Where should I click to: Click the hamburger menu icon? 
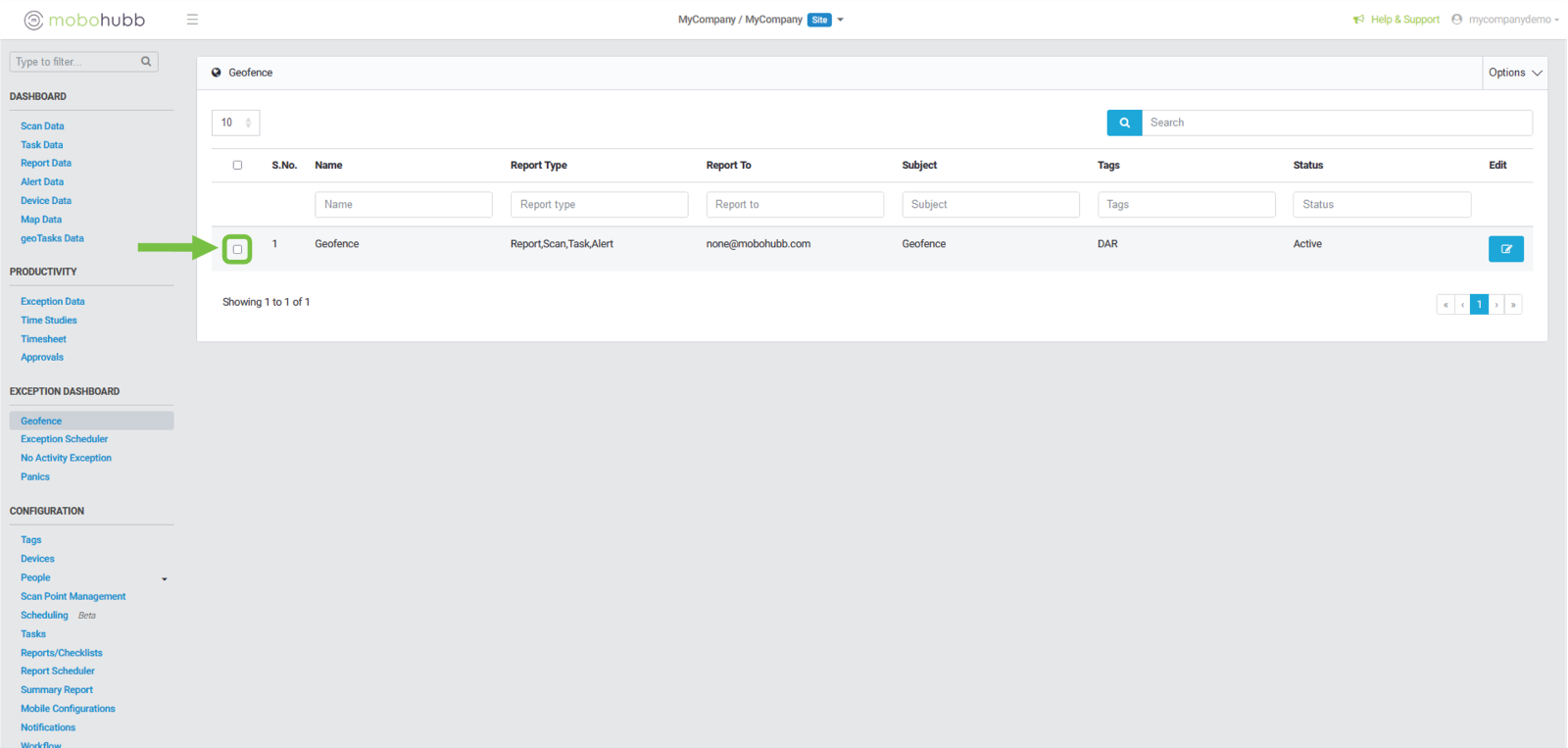[x=192, y=20]
